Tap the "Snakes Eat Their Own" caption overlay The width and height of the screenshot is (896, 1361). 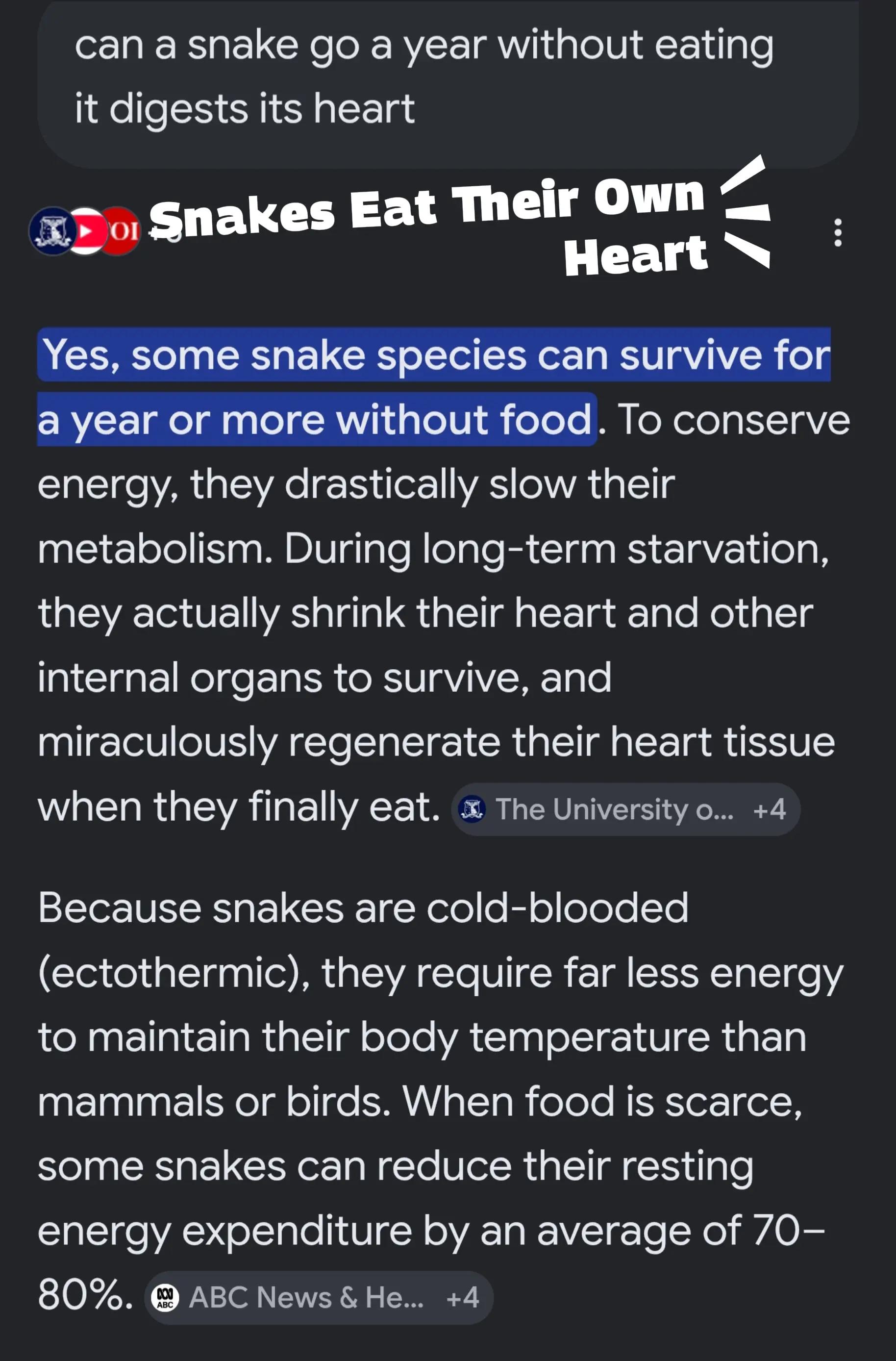[426, 207]
